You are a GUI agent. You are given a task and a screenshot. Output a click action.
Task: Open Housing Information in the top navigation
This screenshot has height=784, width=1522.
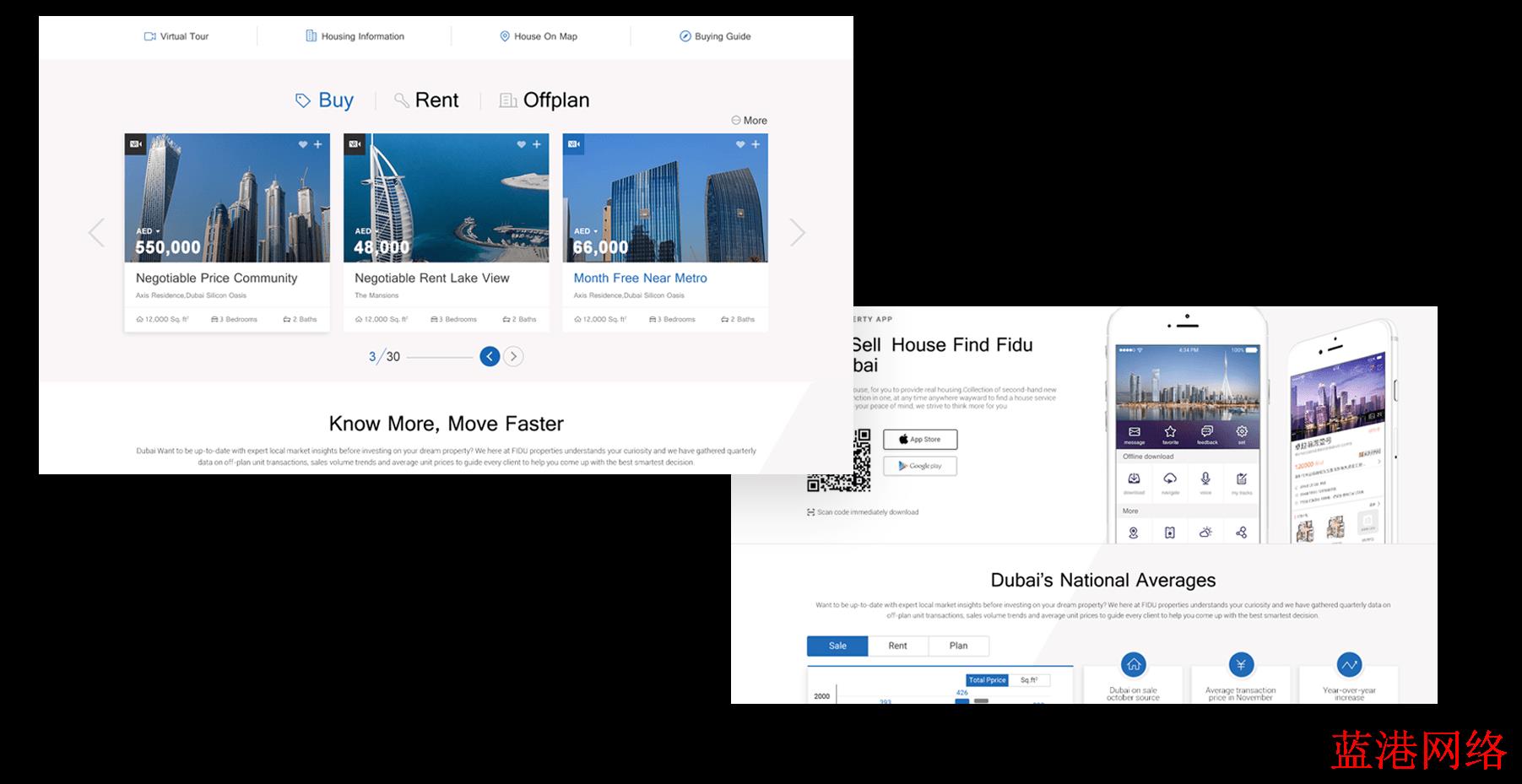click(355, 36)
